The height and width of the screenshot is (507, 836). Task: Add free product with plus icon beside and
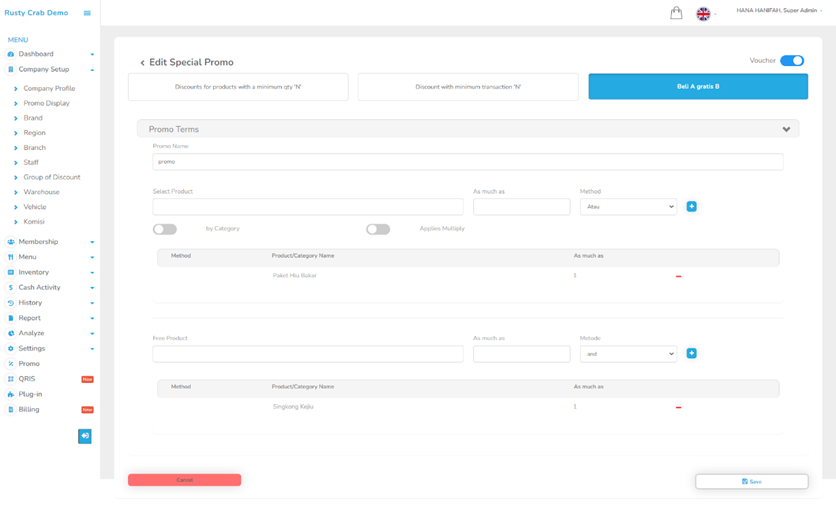[x=692, y=353]
